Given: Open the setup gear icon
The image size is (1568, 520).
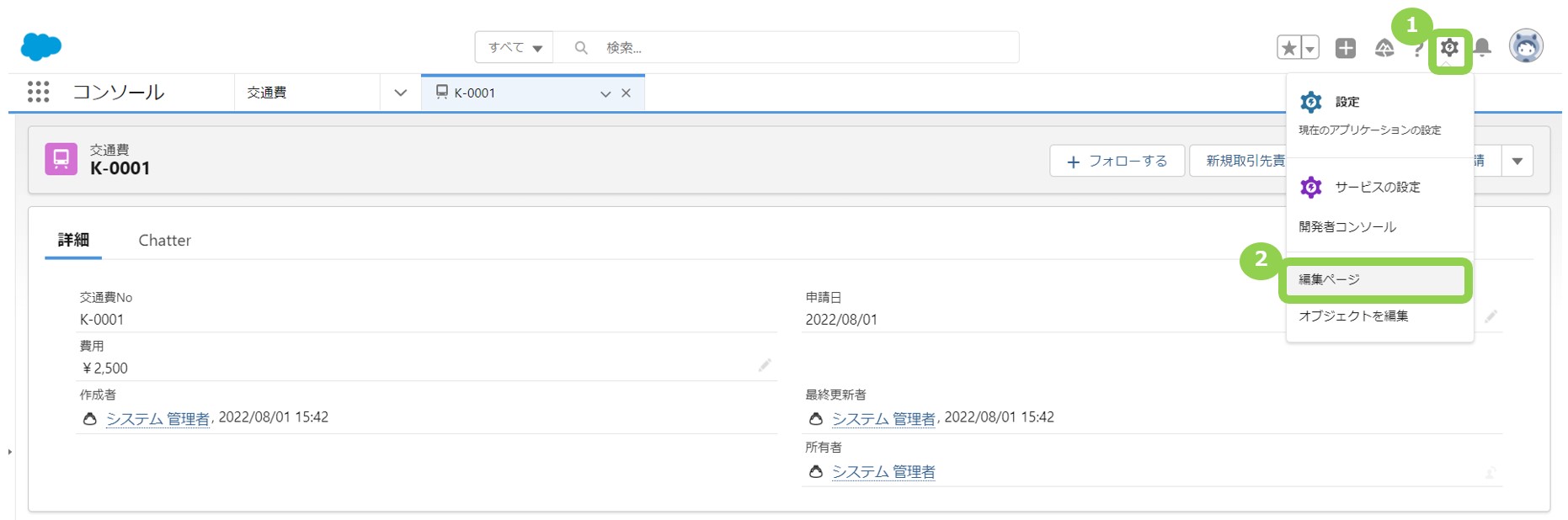Looking at the screenshot, I should click(x=1448, y=48).
